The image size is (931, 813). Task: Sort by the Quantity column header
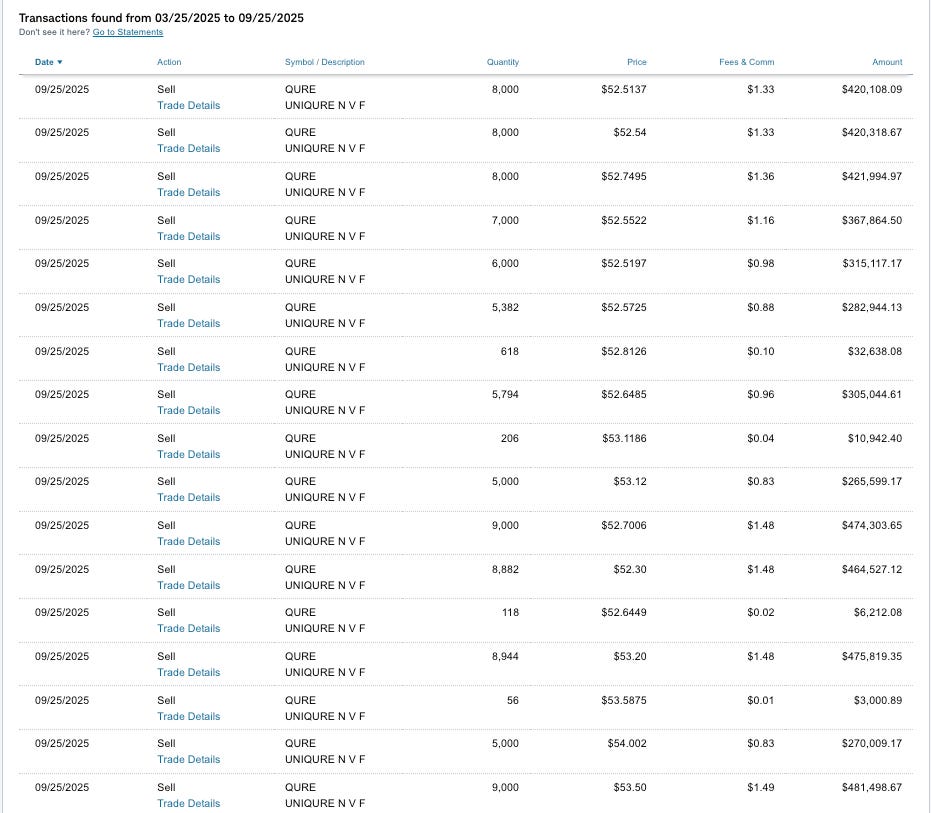point(503,62)
